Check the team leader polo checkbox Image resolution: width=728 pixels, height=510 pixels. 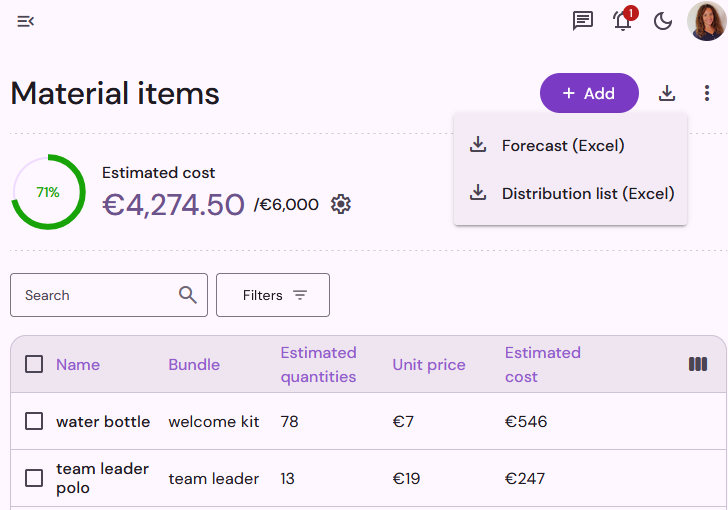pyautogui.click(x=34, y=478)
